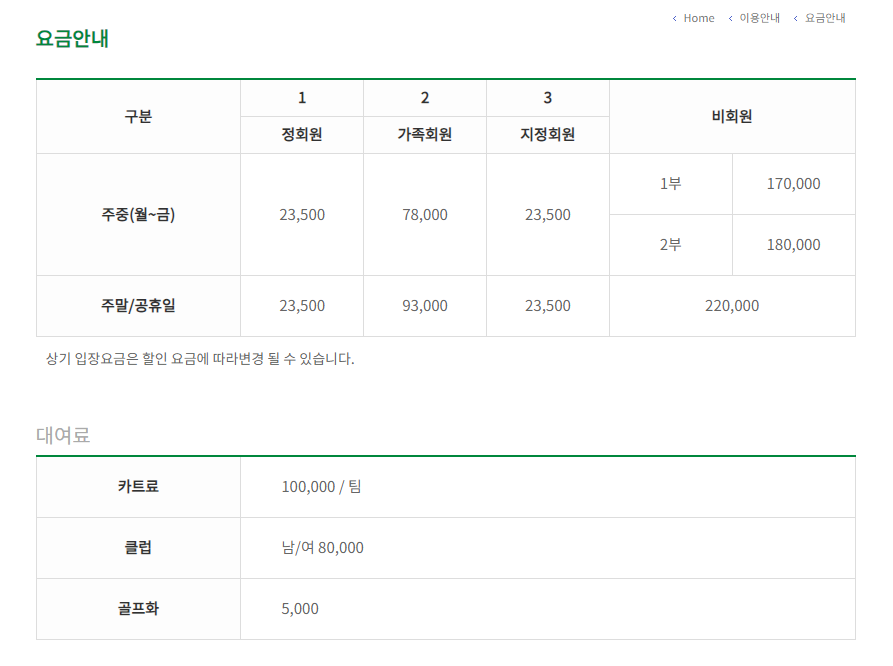Select the 가족회원 column header
The height and width of the screenshot is (666, 893).
(x=425, y=135)
